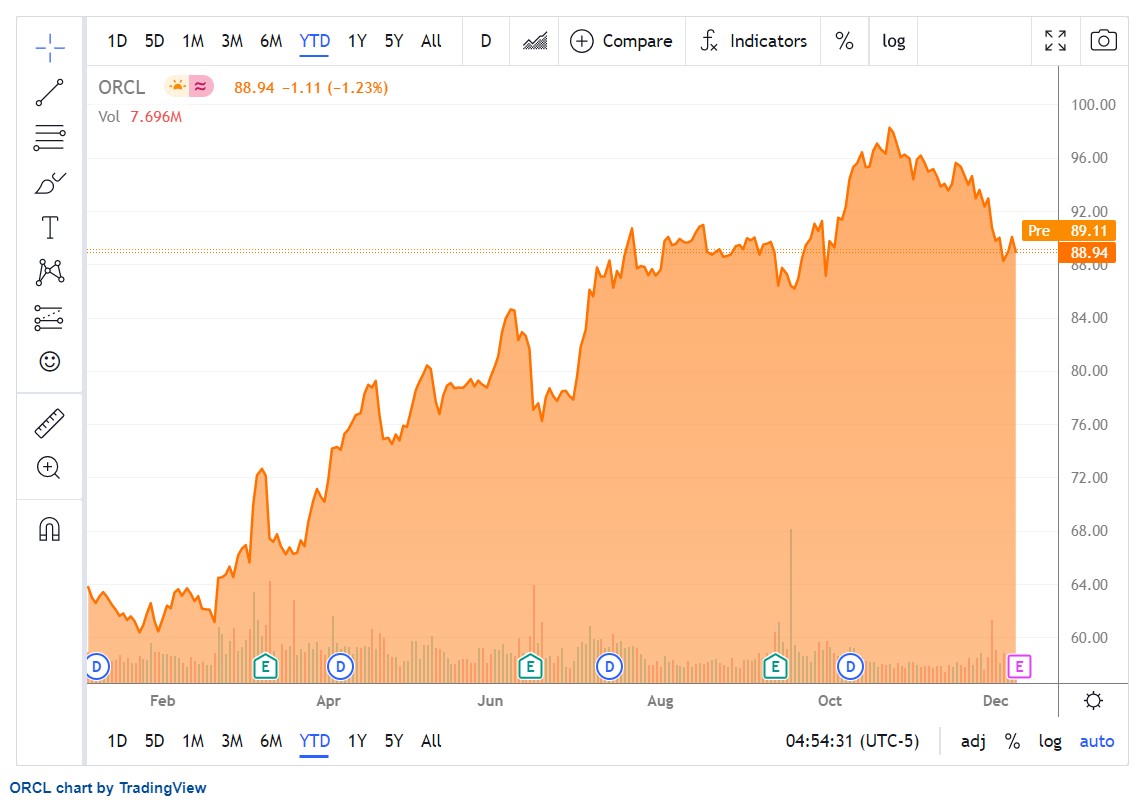This screenshot has width=1144, height=800.
Task: Select 1M range in bottom bar
Action: click(x=193, y=741)
